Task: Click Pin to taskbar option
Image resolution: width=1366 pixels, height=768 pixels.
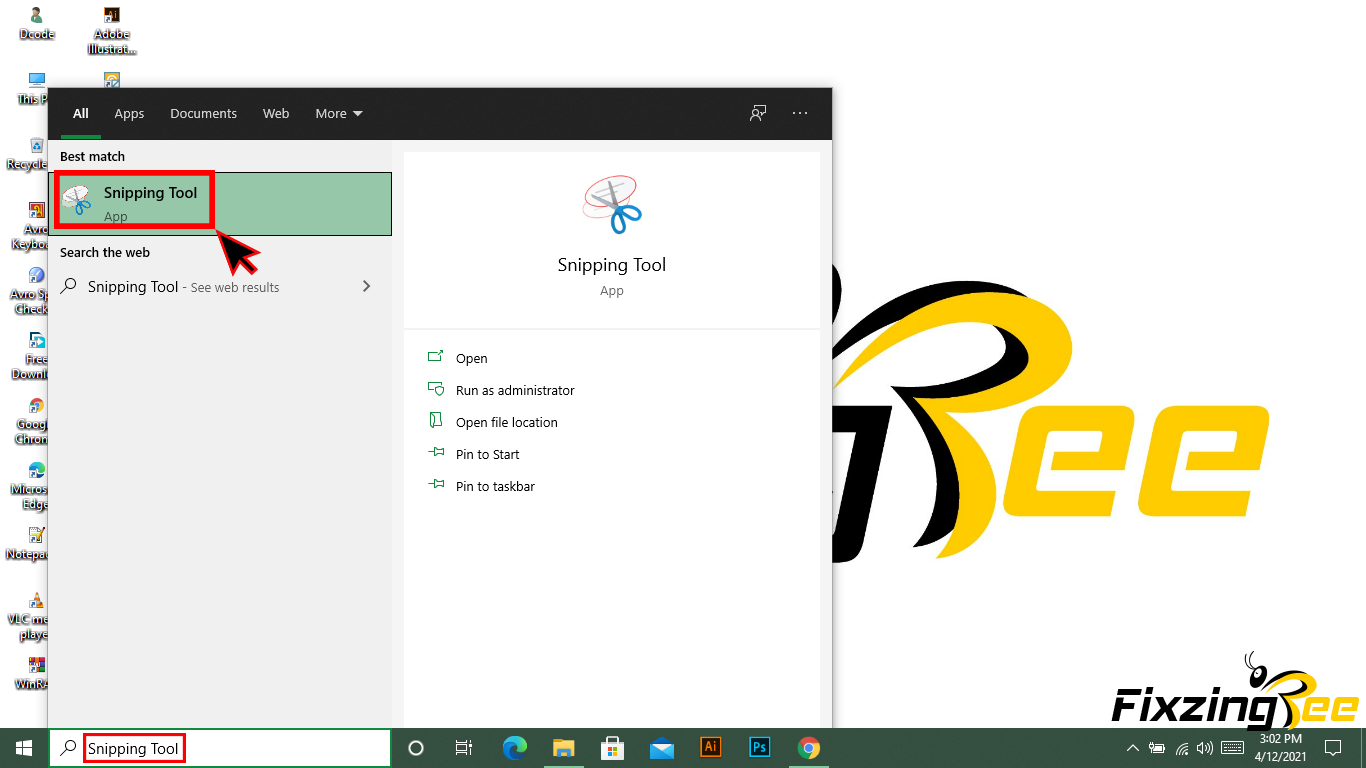Action: 495,486
